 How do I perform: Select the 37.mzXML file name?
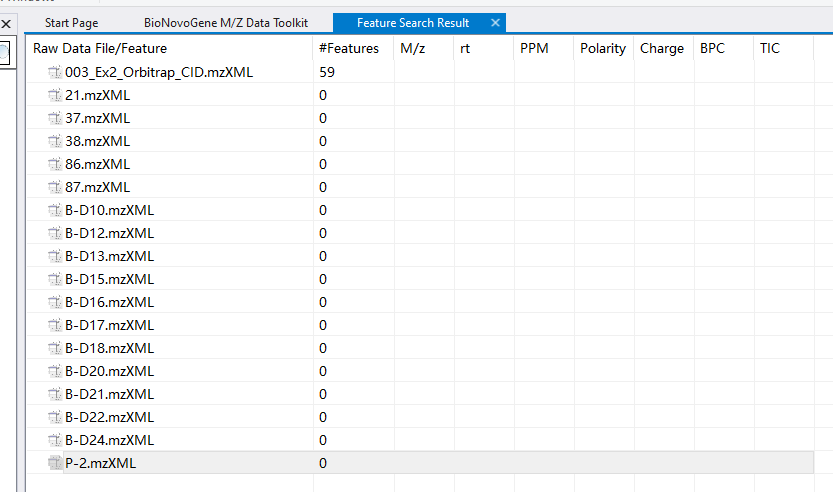tap(97, 118)
